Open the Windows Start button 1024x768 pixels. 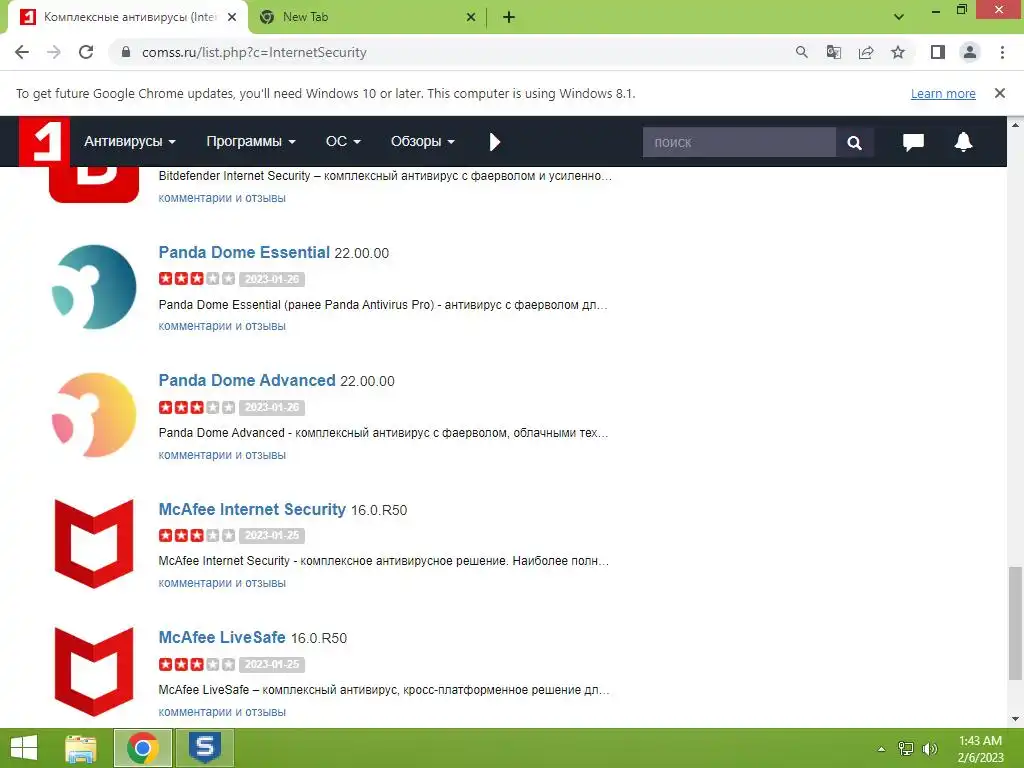click(x=24, y=748)
